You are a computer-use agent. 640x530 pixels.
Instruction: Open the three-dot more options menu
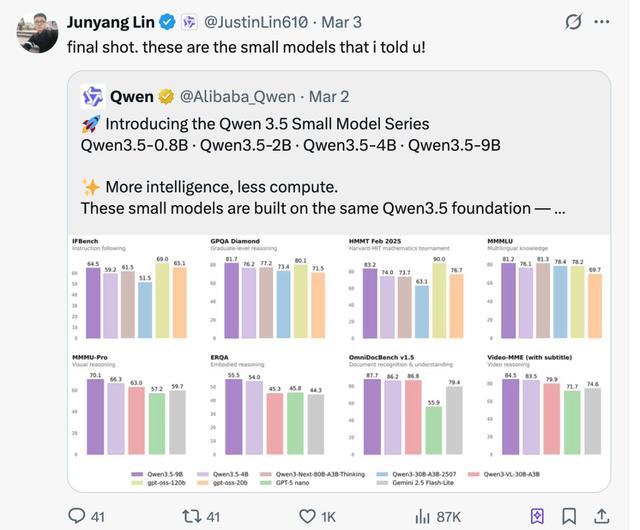pos(602,21)
